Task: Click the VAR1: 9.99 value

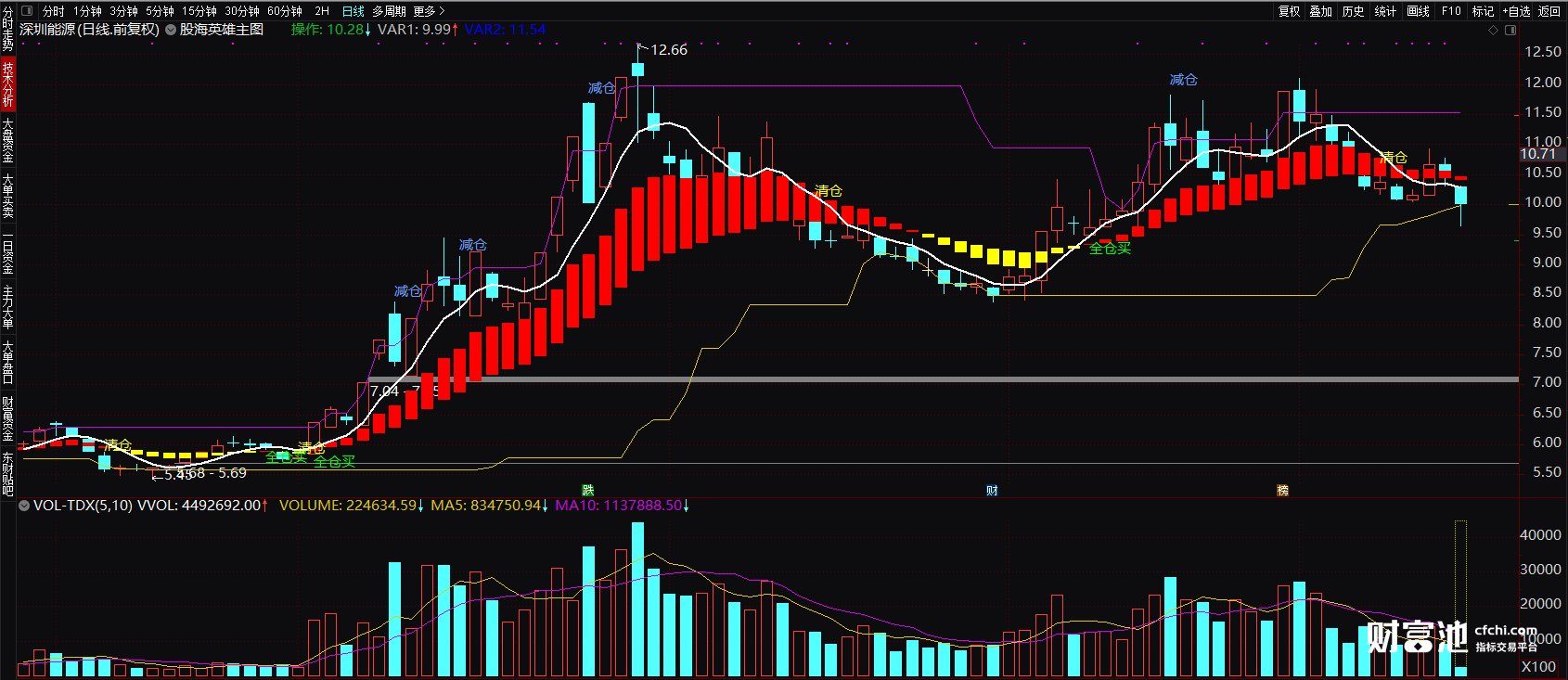Action: [x=418, y=30]
